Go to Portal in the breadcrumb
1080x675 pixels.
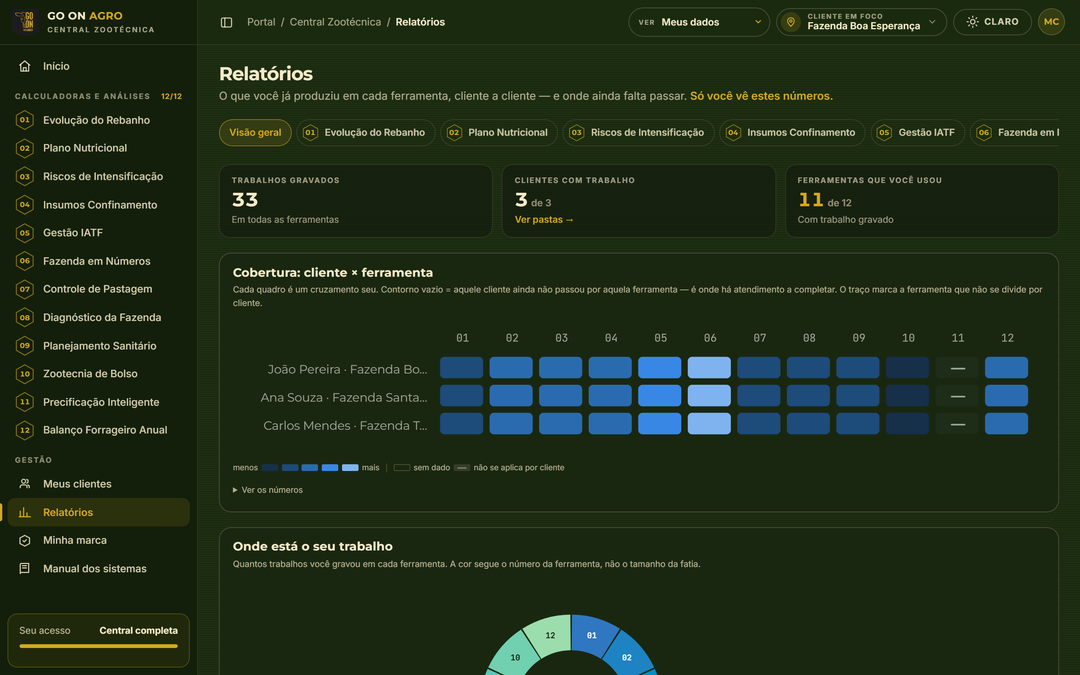261,22
